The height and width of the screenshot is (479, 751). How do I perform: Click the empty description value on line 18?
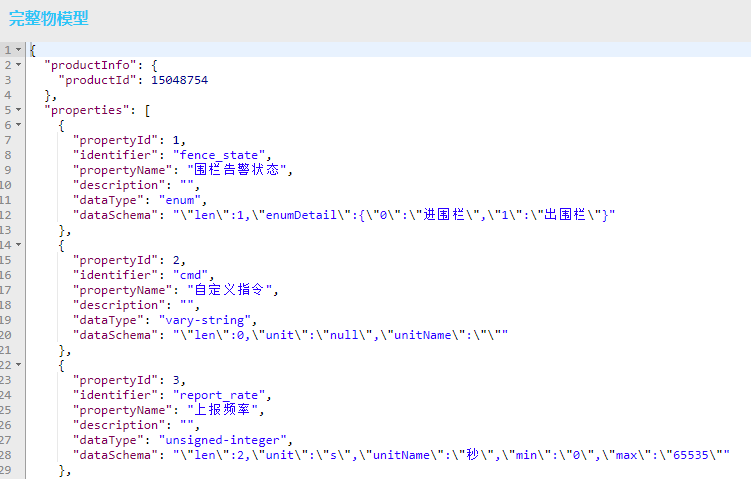coord(187,305)
